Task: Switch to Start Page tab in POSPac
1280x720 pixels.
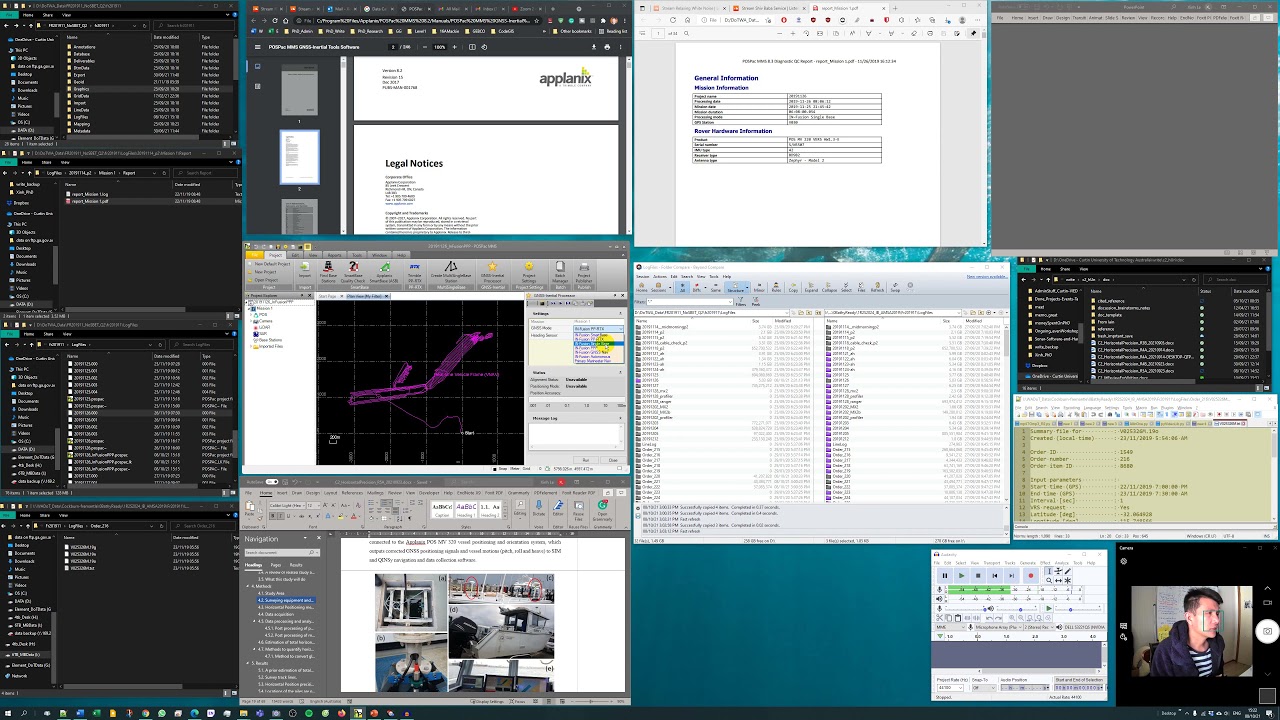Action: point(328,296)
